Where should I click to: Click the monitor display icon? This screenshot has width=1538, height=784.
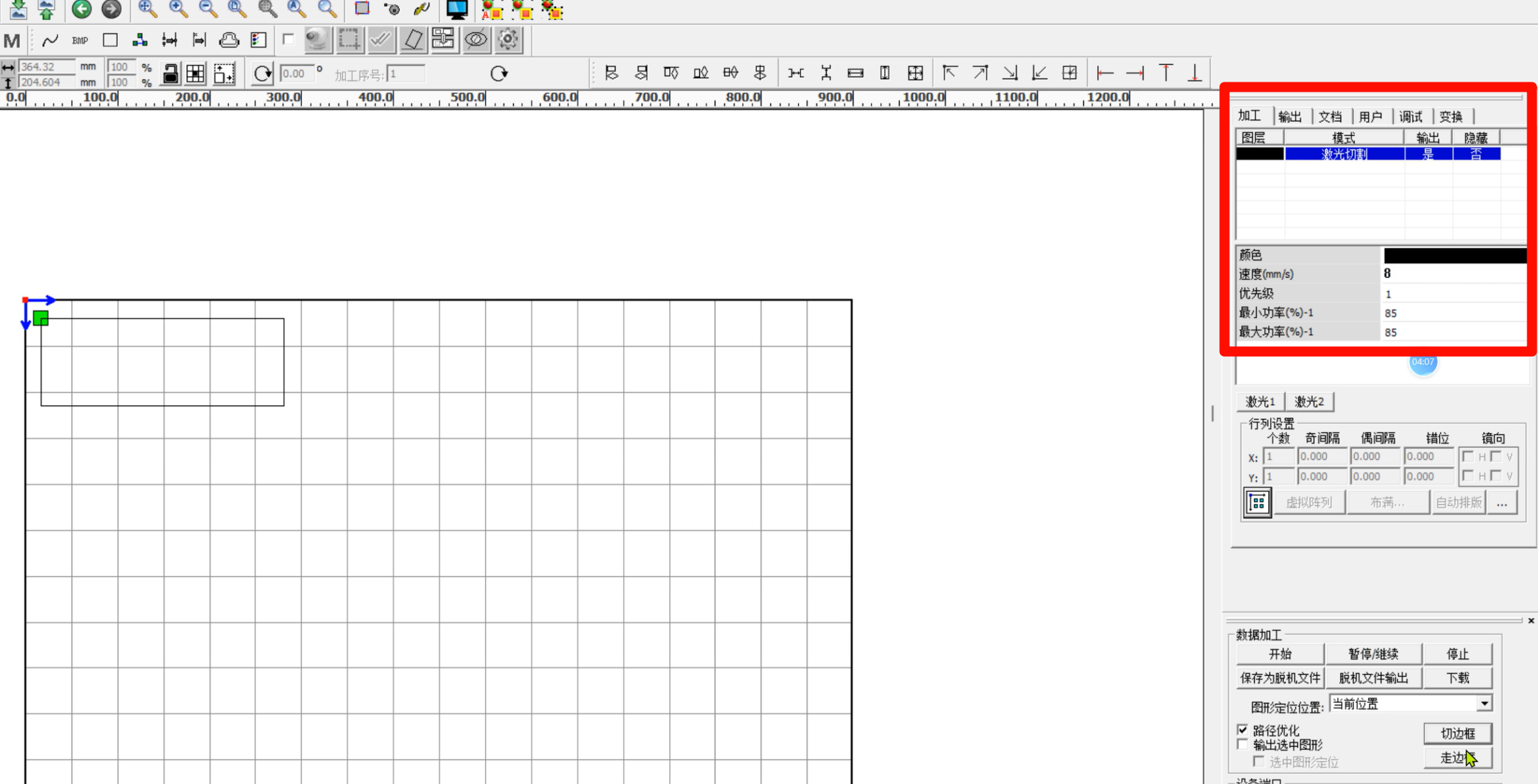point(457,9)
